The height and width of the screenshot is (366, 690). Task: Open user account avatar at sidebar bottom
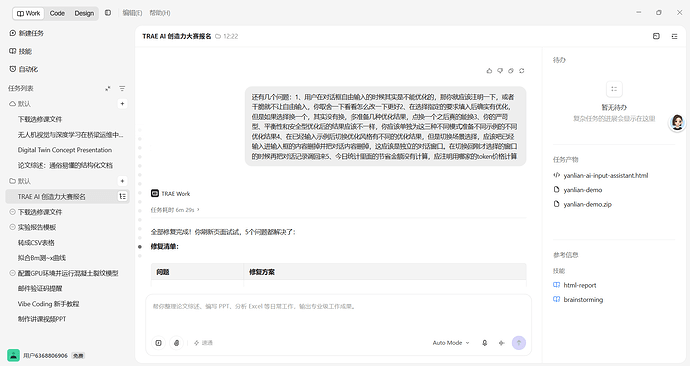tap(13, 355)
